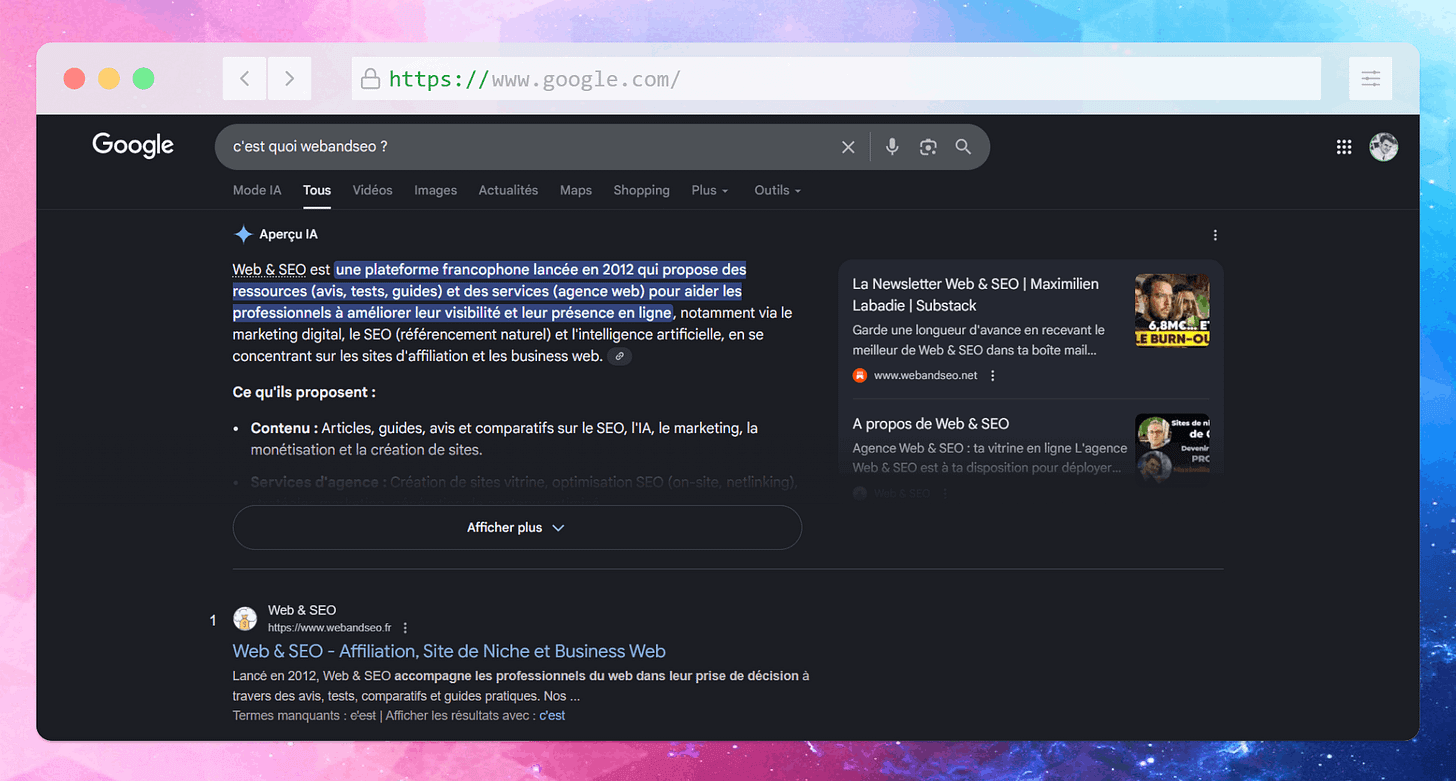Click the Aperçu IA sparkle icon
Screen dimensions: 1456x781
point(243,233)
